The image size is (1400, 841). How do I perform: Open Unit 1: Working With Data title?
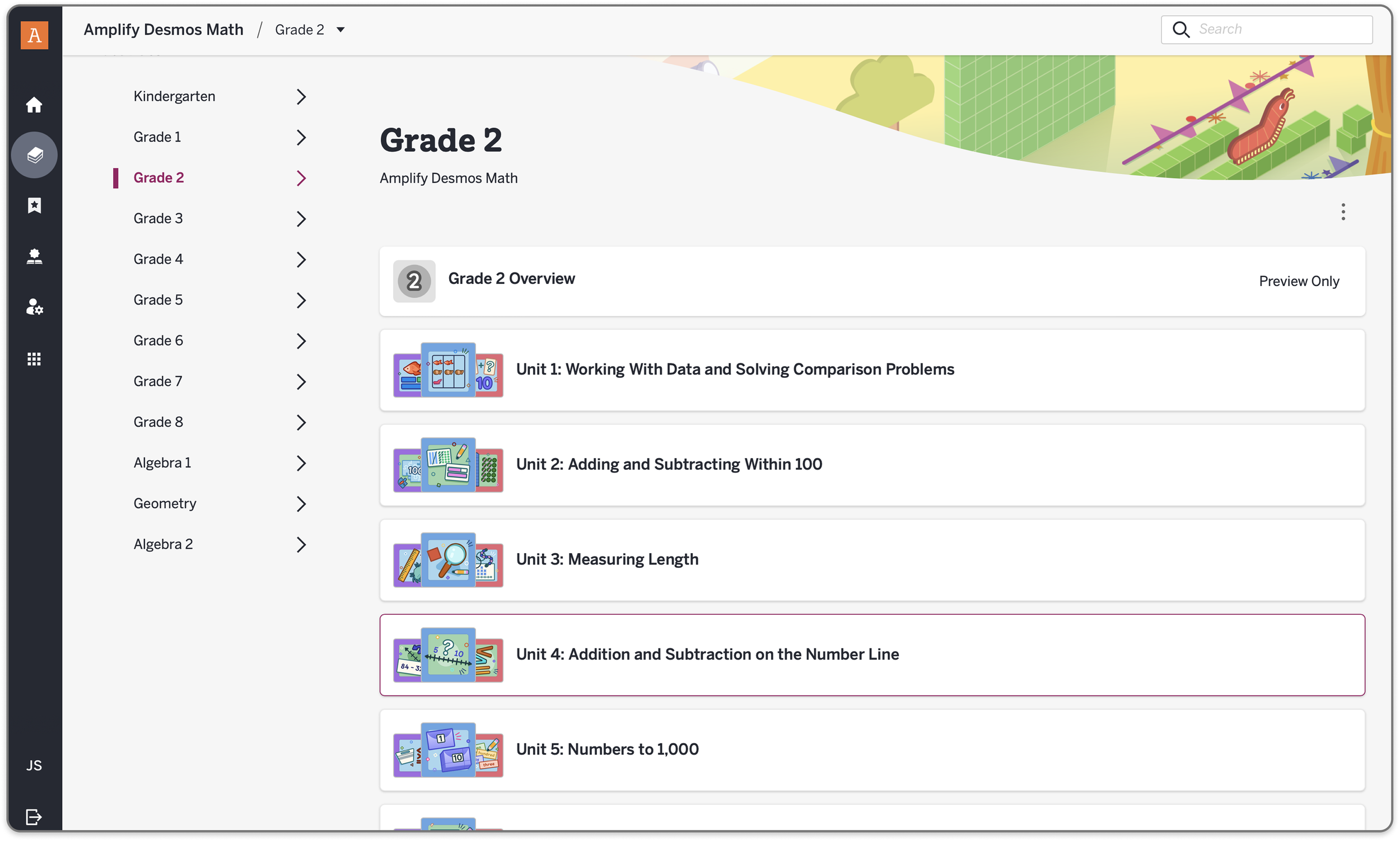(735, 370)
